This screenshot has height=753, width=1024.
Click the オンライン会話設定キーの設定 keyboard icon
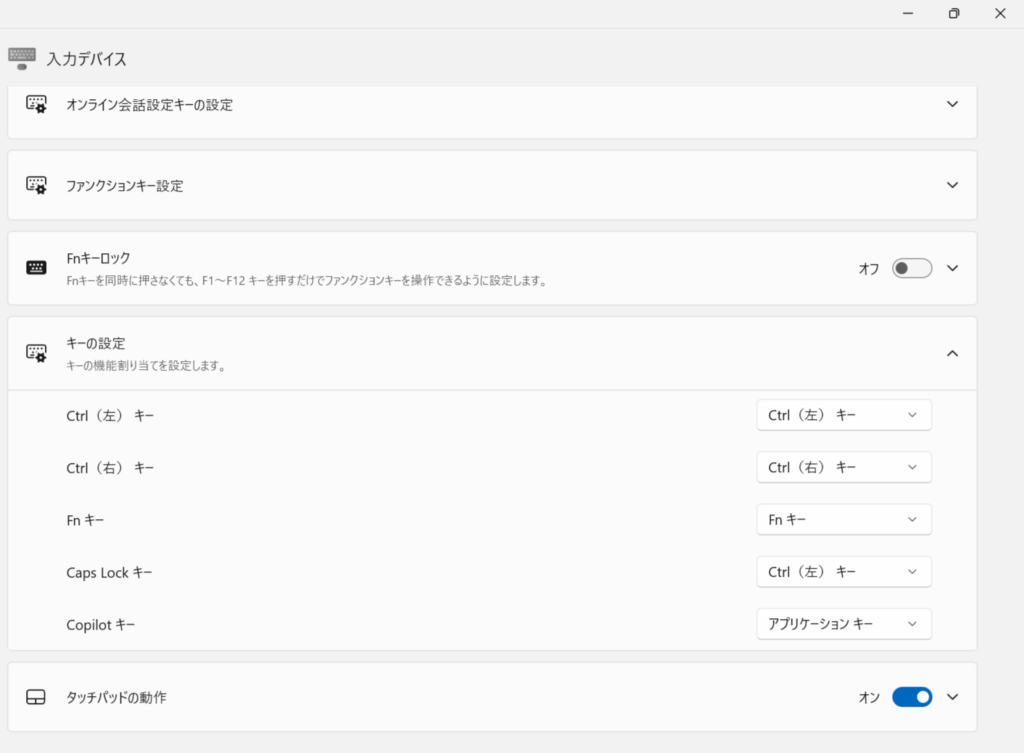coord(37,104)
